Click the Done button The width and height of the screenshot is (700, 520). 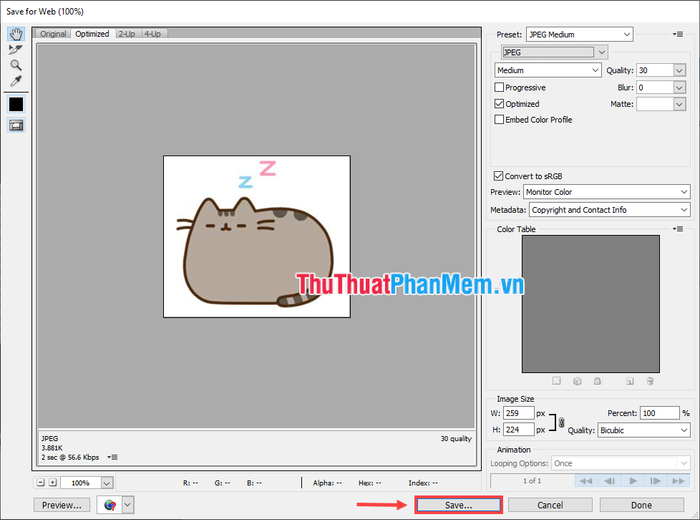click(642, 505)
